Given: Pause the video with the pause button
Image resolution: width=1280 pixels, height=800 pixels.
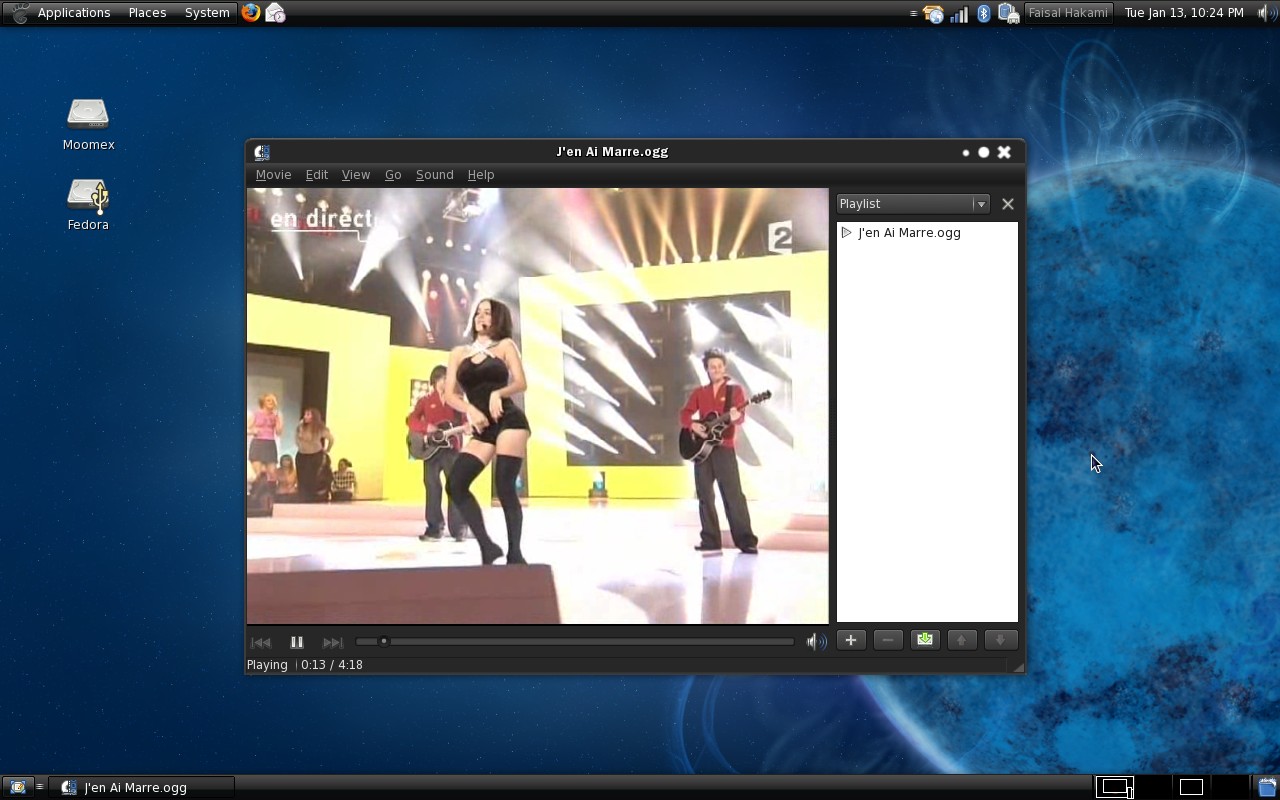Looking at the screenshot, I should pos(297,642).
